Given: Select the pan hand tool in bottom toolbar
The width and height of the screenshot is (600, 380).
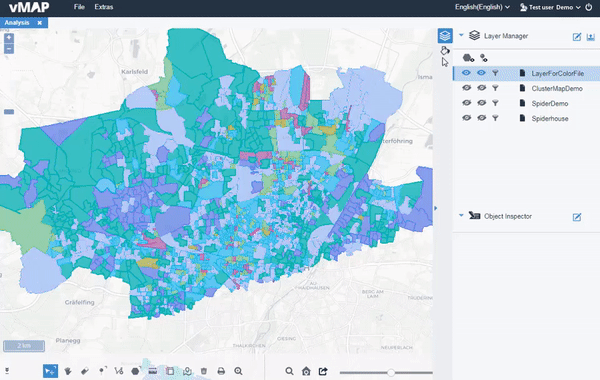Looking at the screenshot, I should click(x=68, y=371).
